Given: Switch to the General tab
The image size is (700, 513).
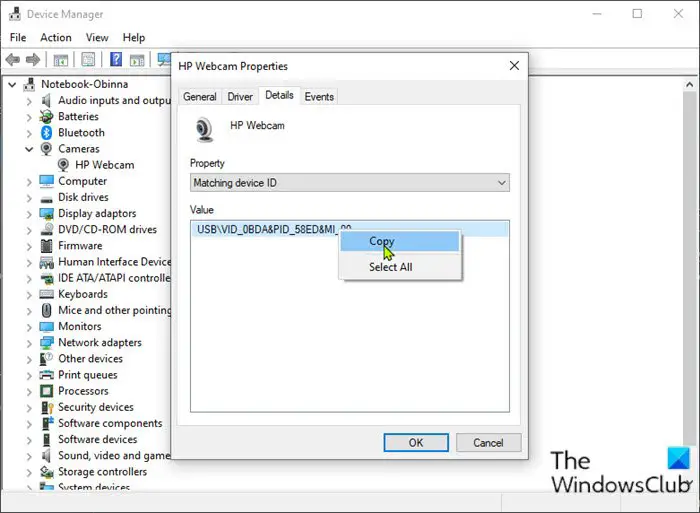Looking at the screenshot, I should click(x=200, y=96).
